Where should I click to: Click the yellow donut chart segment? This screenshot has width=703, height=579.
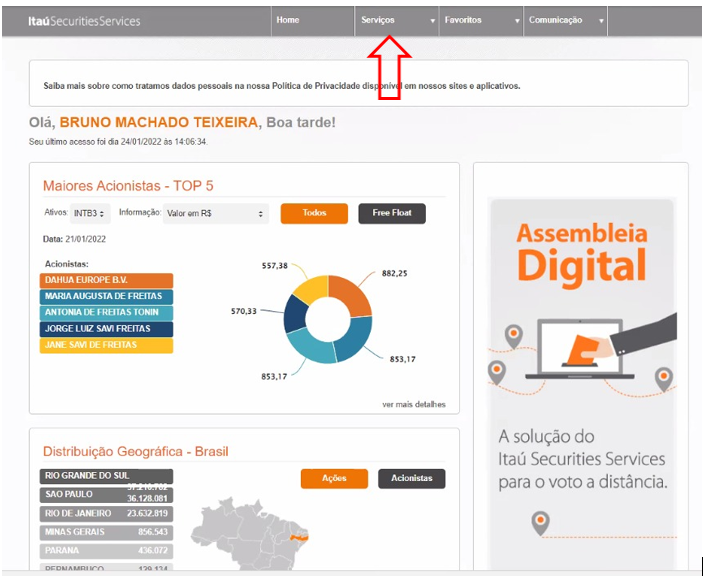[311, 287]
